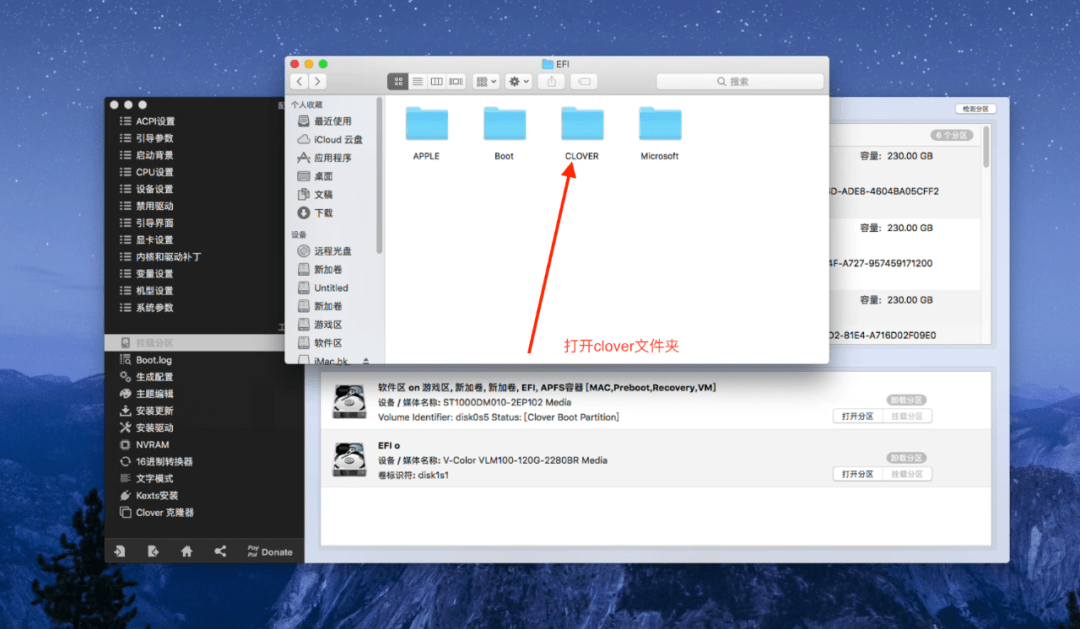Select 远程光盘 in Finder sidebar
Viewport: 1080px width, 629px height.
[x=333, y=251]
